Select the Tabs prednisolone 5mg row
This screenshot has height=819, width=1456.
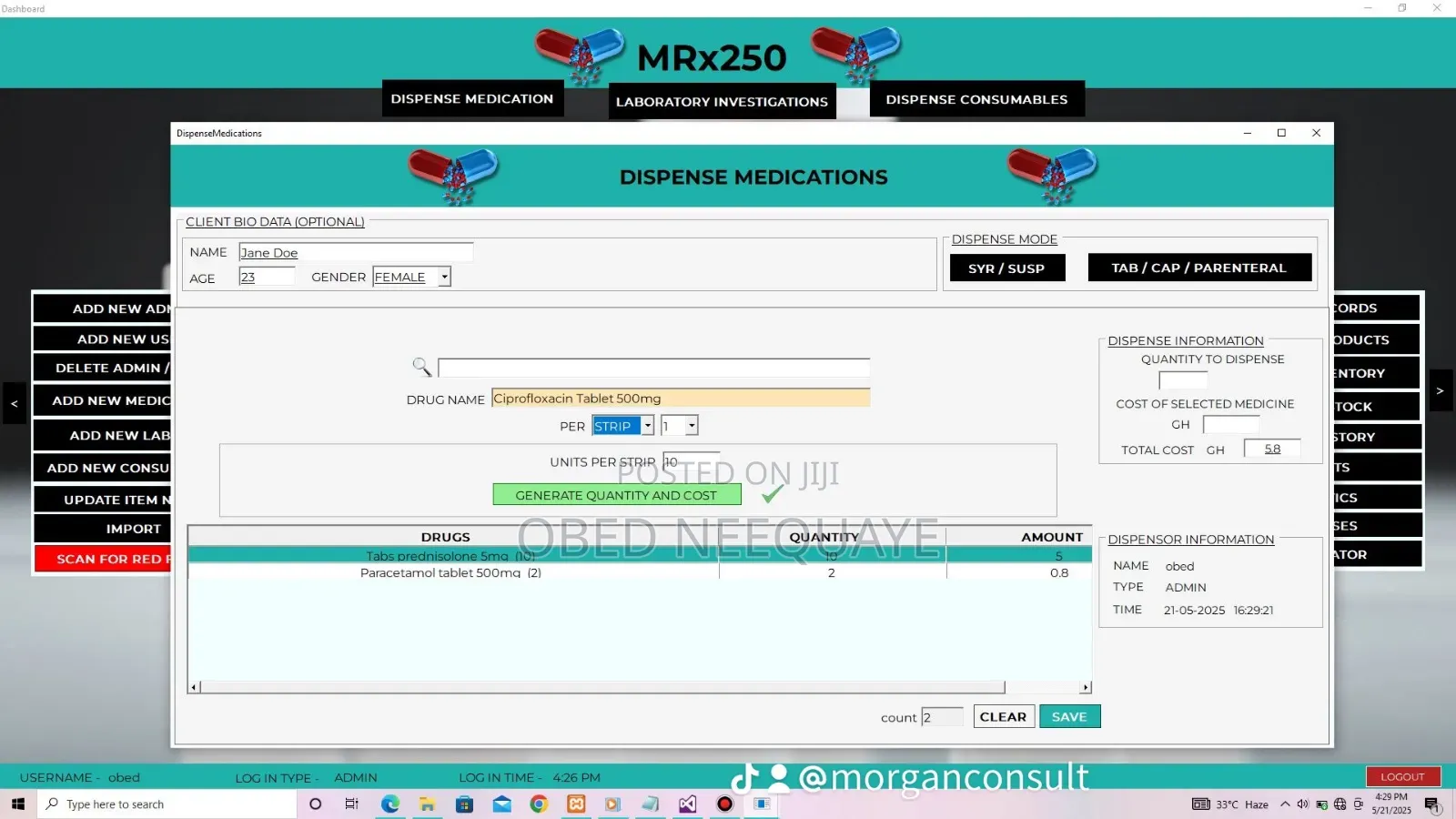[x=640, y=555]
